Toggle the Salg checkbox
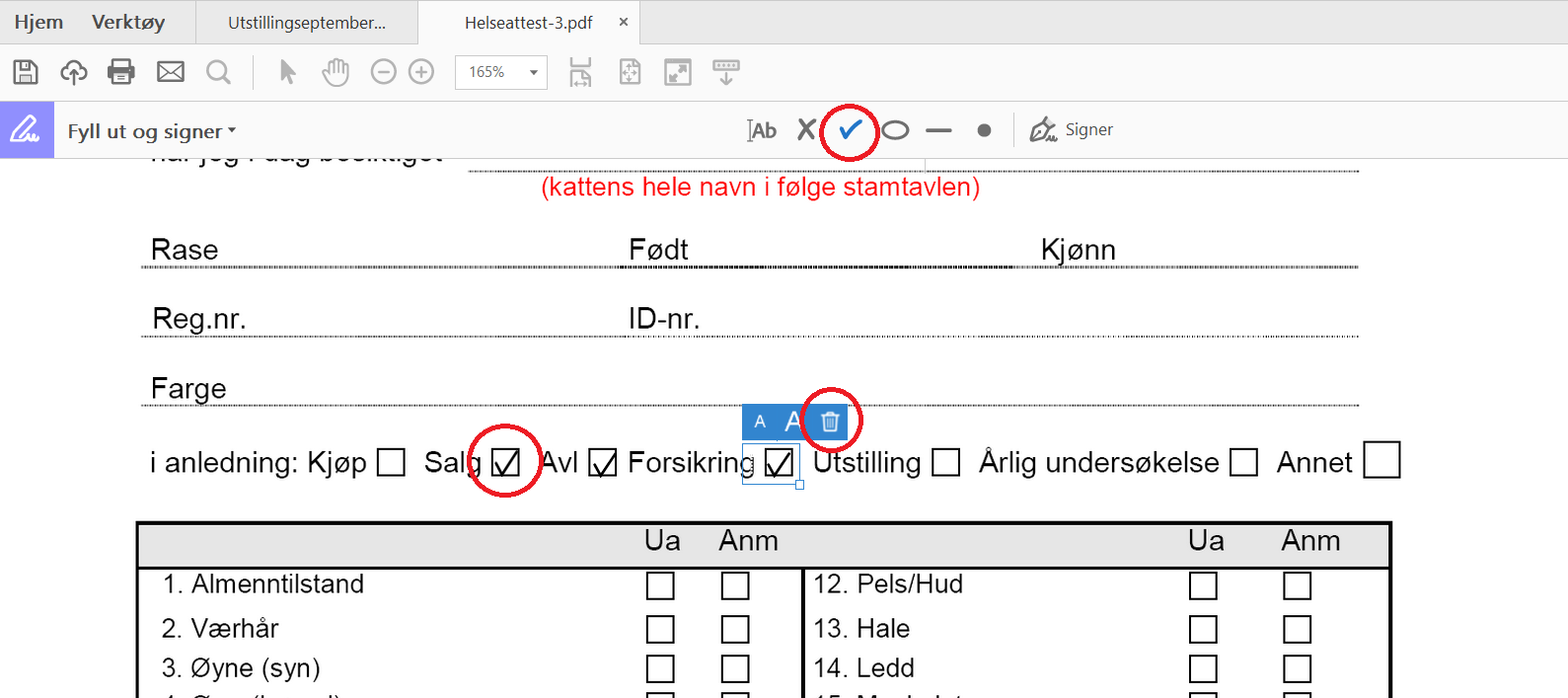Viewport: 1568px width, 698px height. (505, 462)
